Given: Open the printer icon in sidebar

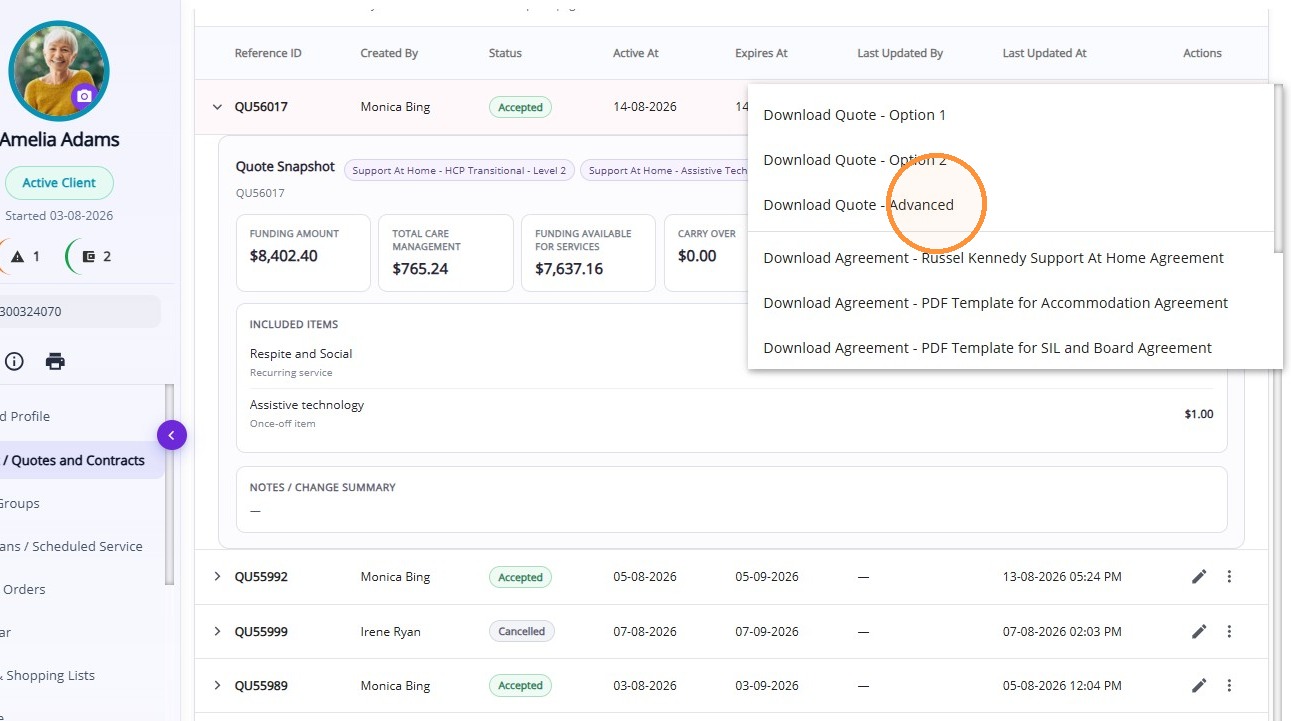Looking at the screenshot, I should click(55, 361).
